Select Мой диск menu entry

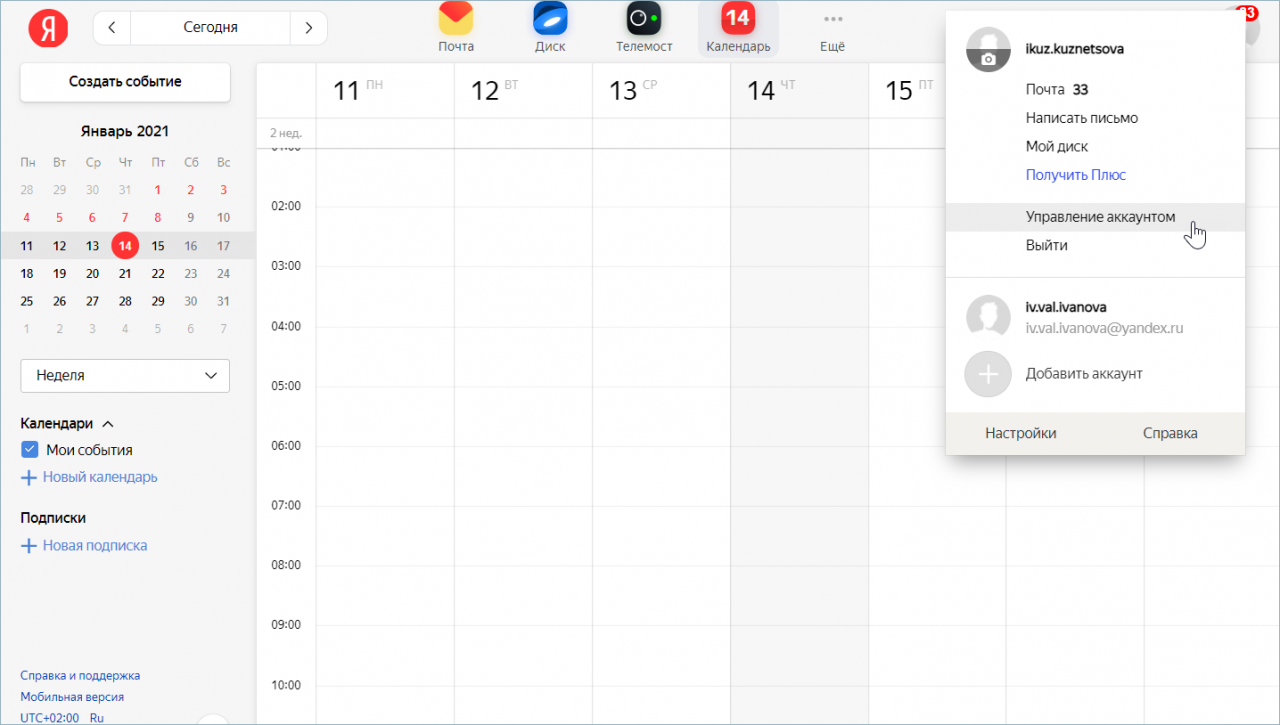(x=1057, y=146)
